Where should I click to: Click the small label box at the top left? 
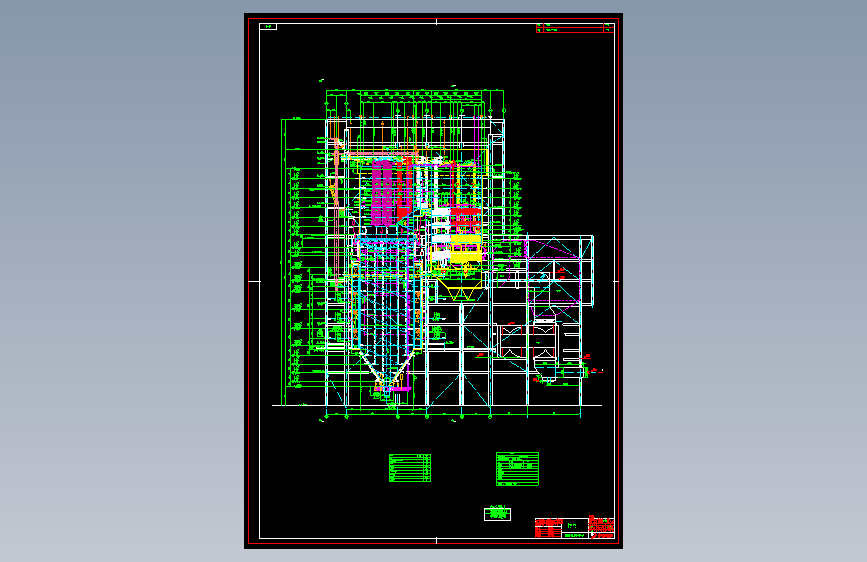tap(268, 27)
